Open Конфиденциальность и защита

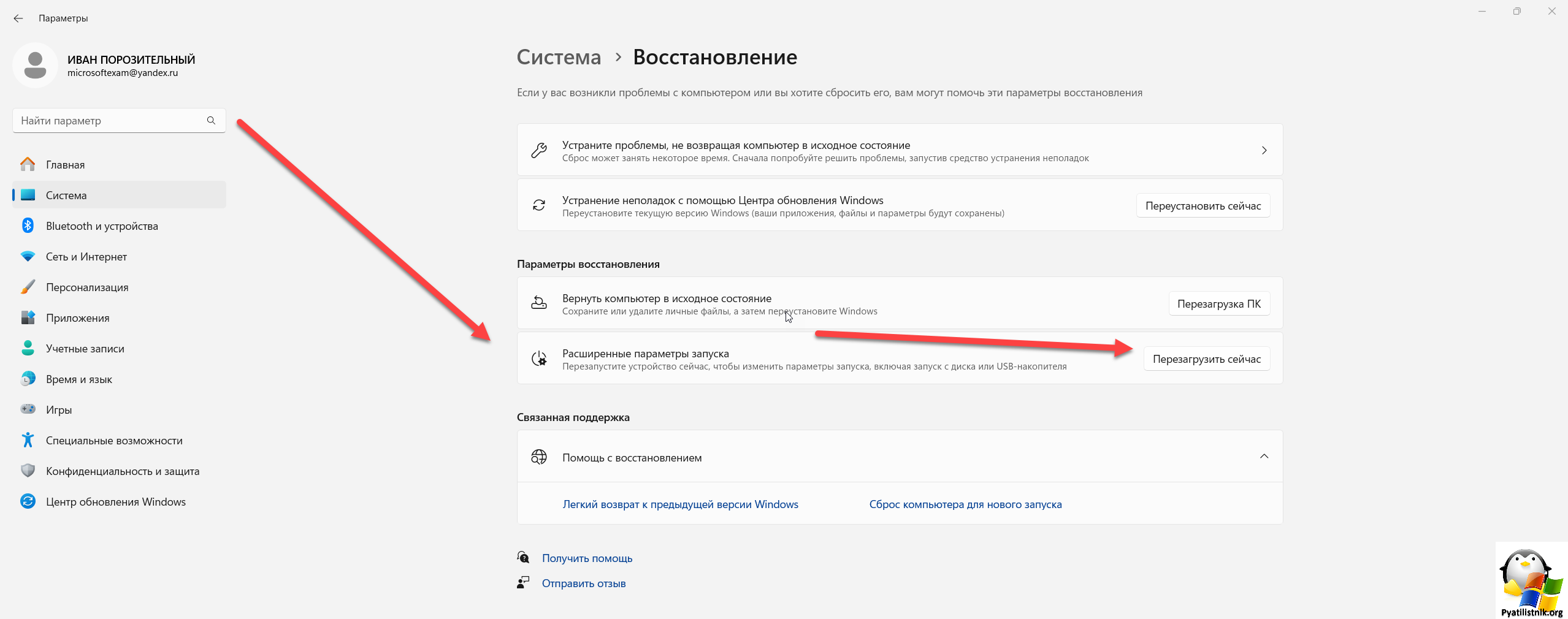tap(119, 471)
